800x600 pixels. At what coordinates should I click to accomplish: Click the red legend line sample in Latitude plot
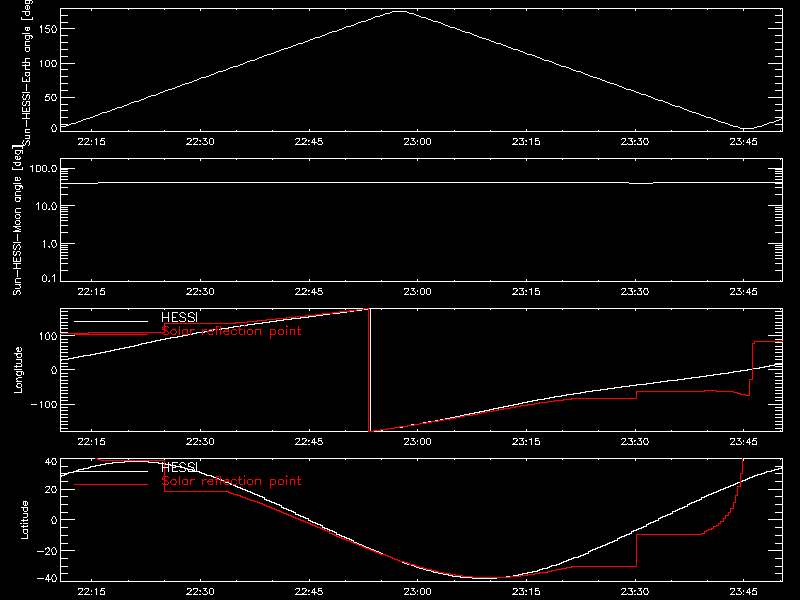[x=111, y=485]
